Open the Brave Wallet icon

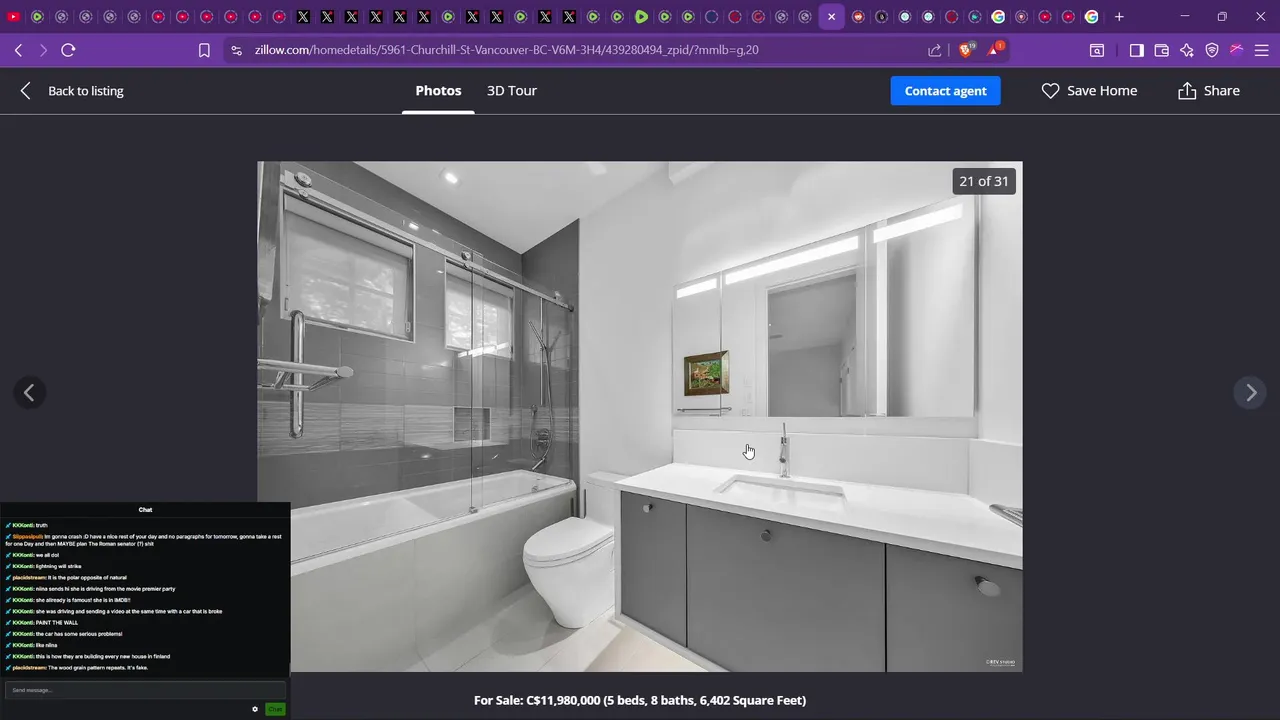click(x=1161, y=50)
